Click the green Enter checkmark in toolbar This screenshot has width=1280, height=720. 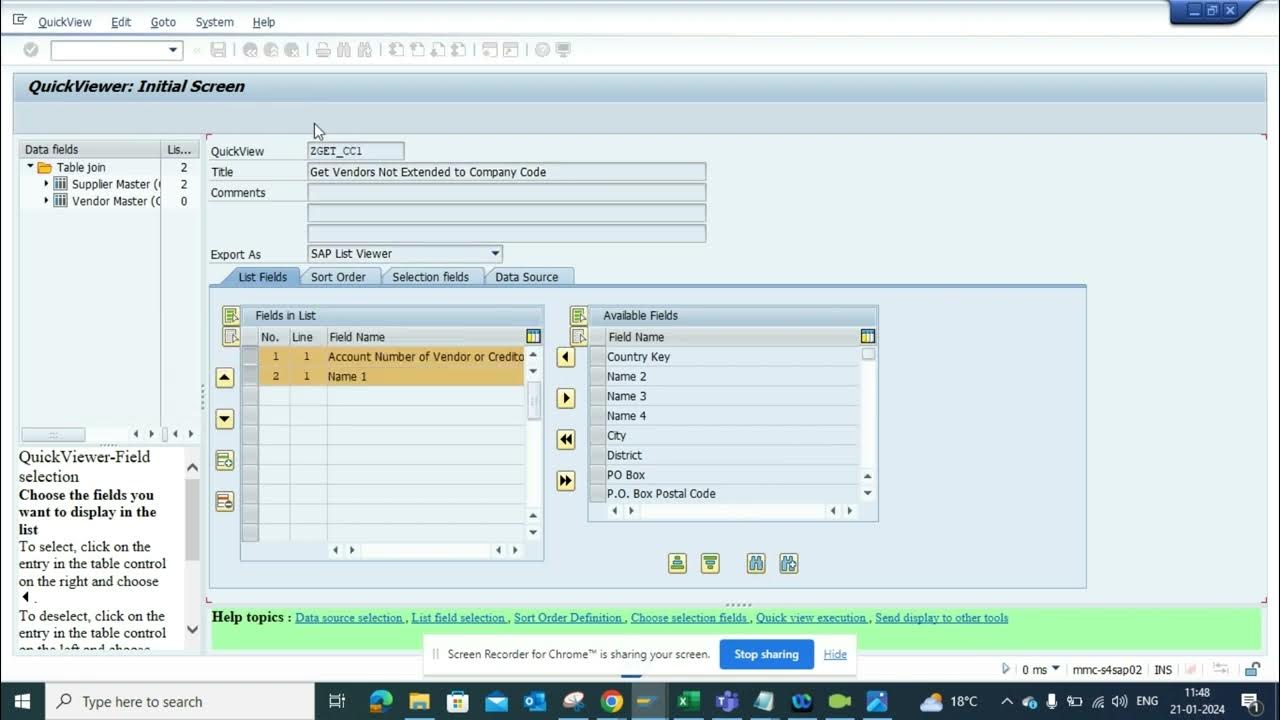point(31,49)
